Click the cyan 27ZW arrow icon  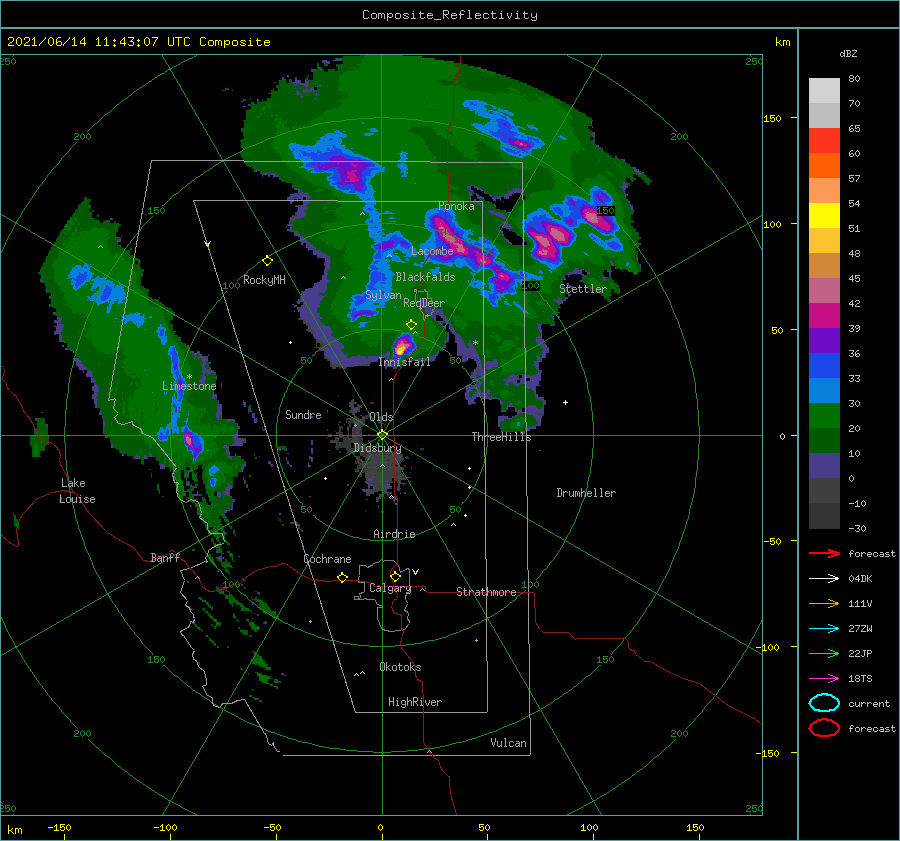click(x=824, y=629)
